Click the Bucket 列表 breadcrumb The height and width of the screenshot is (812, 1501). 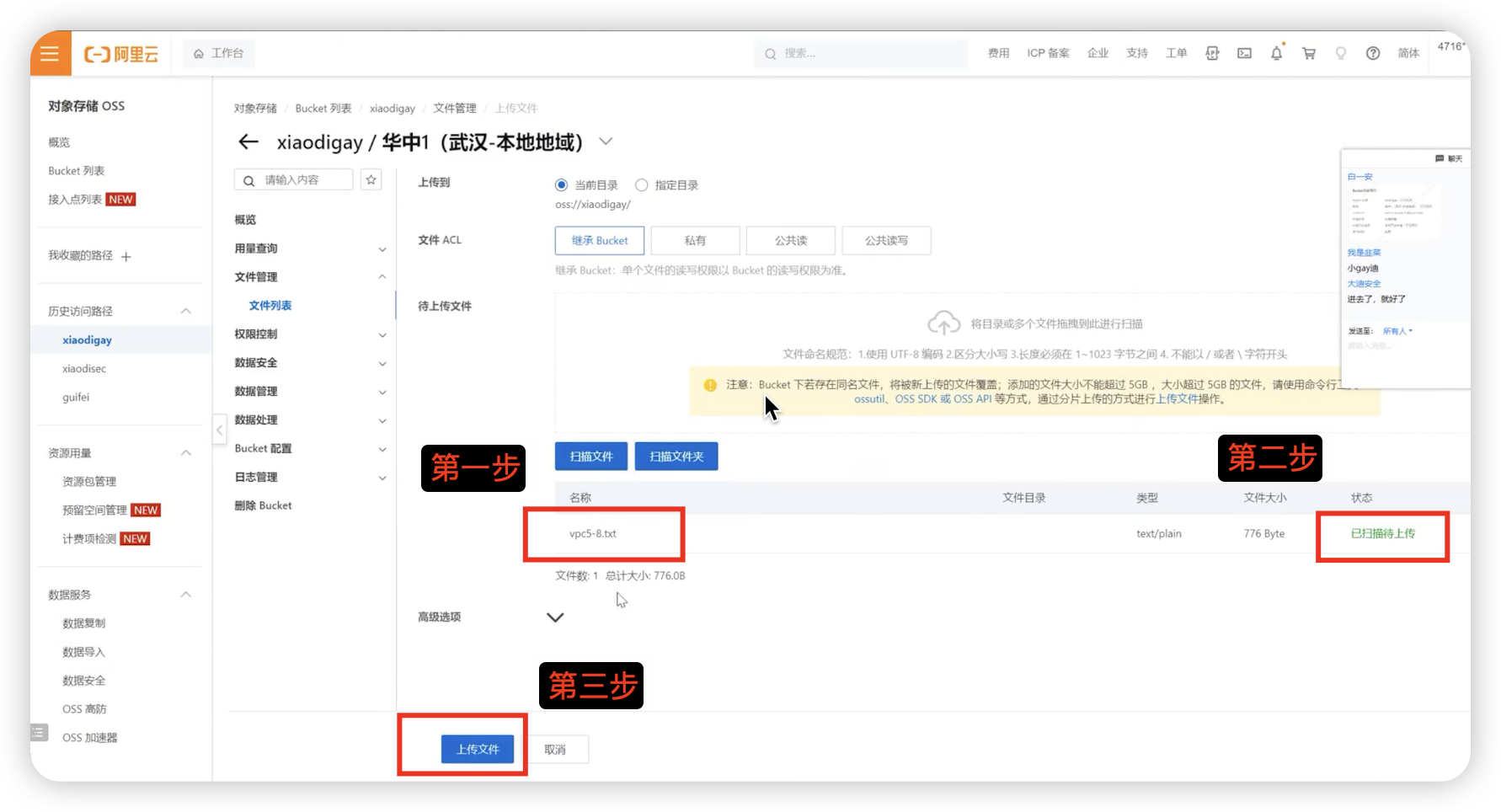tap(323, 108)
